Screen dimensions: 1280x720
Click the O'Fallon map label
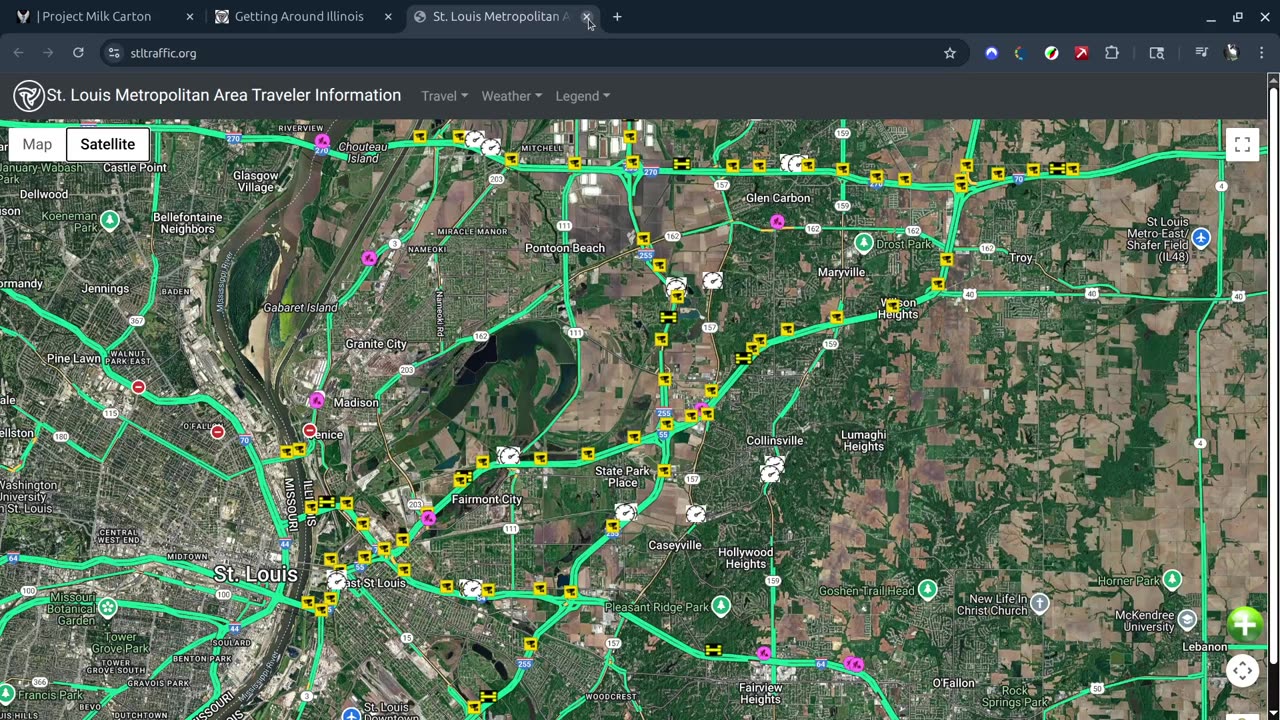954,683
